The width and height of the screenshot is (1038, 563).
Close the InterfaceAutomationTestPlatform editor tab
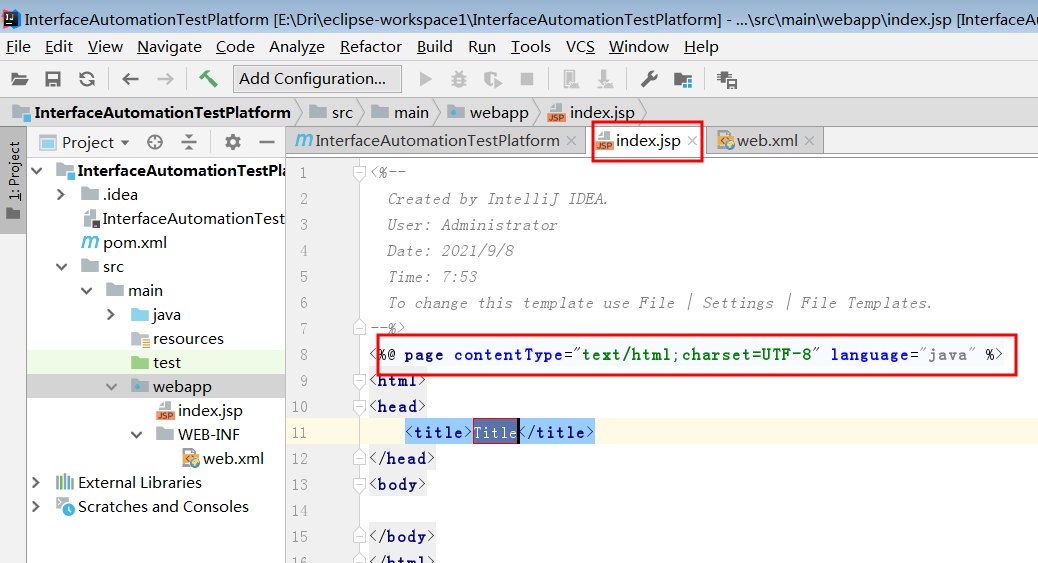(x=571, y=141)
